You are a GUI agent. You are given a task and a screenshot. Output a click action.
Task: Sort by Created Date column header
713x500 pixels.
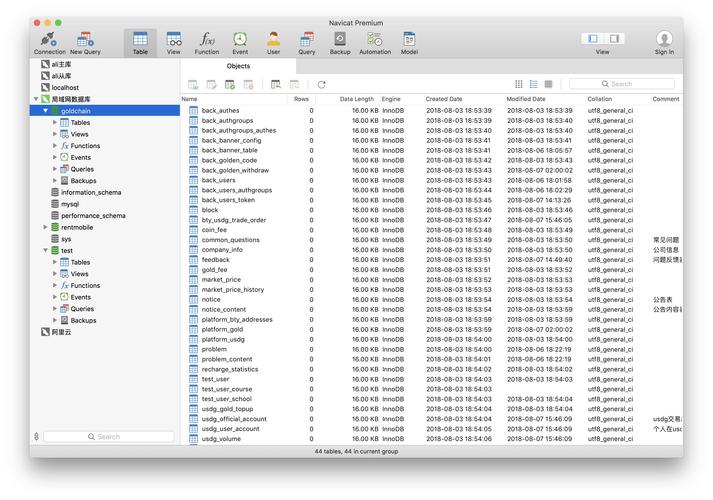(x=444, y=99)
